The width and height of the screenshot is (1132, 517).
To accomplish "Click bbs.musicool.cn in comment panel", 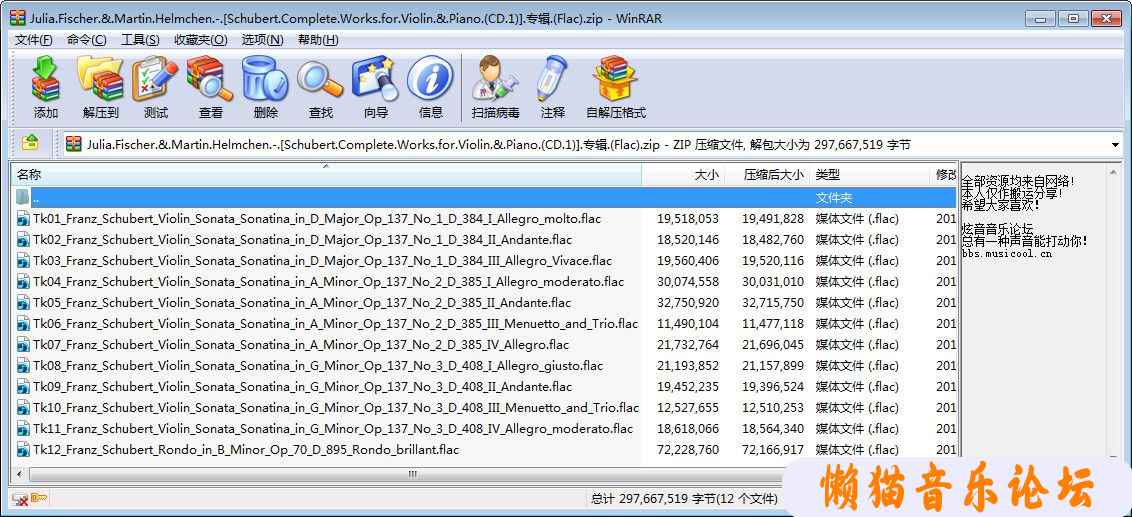I will [x=1006, y=254].
